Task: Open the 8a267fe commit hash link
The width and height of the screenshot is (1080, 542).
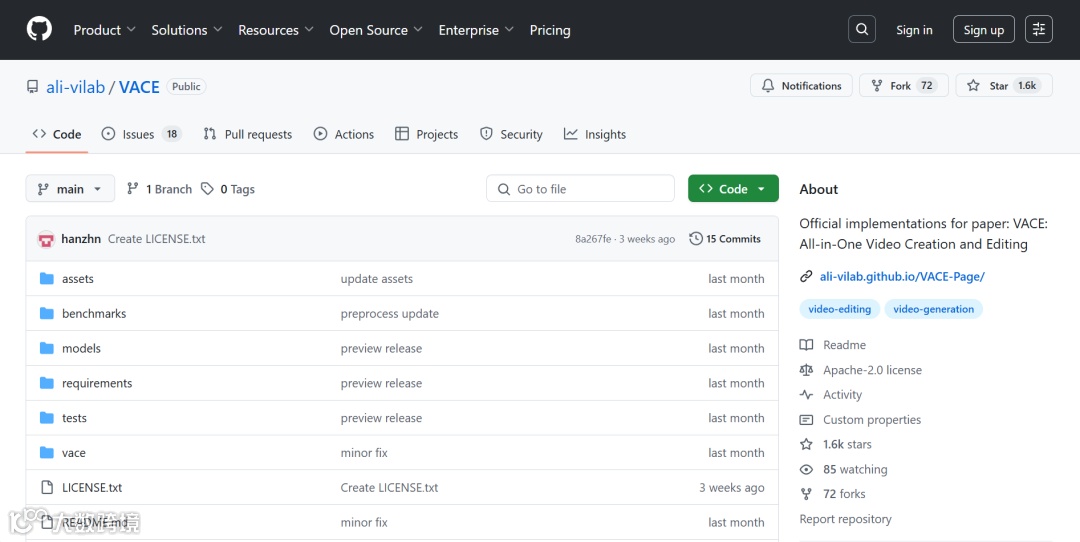Action: pos(593,239)
